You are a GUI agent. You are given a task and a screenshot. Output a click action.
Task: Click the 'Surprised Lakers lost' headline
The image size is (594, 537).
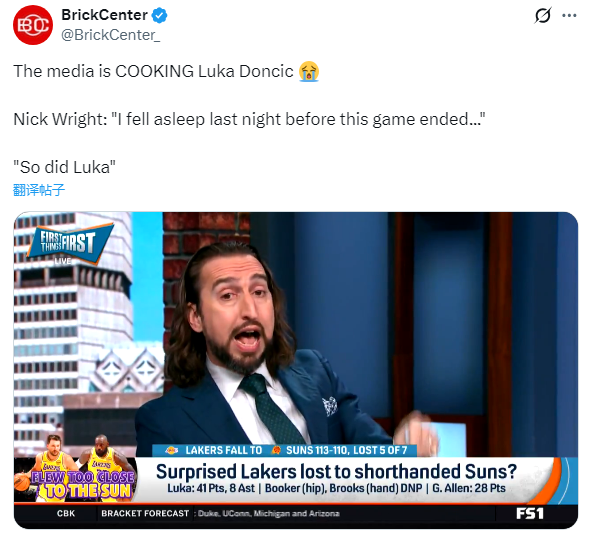pyautogui.click(x=336, y=472)
